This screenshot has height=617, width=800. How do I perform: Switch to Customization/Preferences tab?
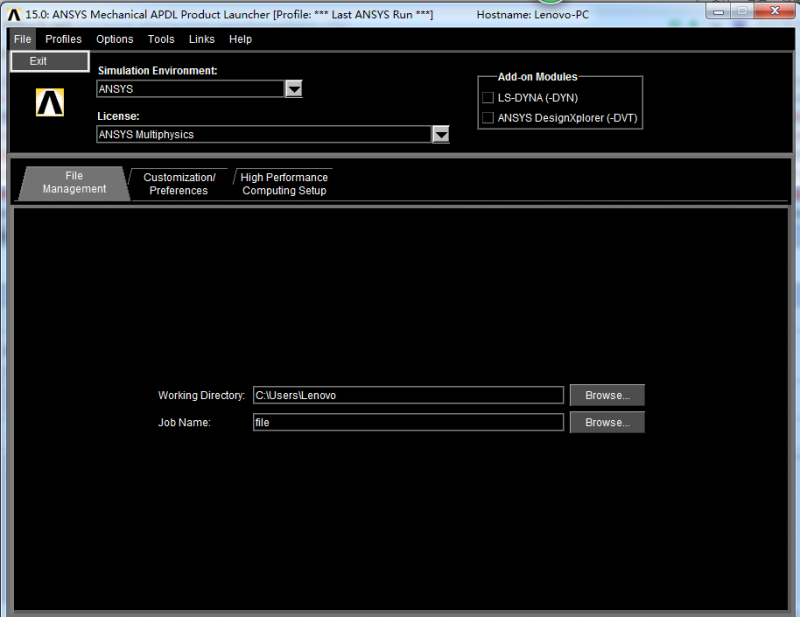coord(179,184)
